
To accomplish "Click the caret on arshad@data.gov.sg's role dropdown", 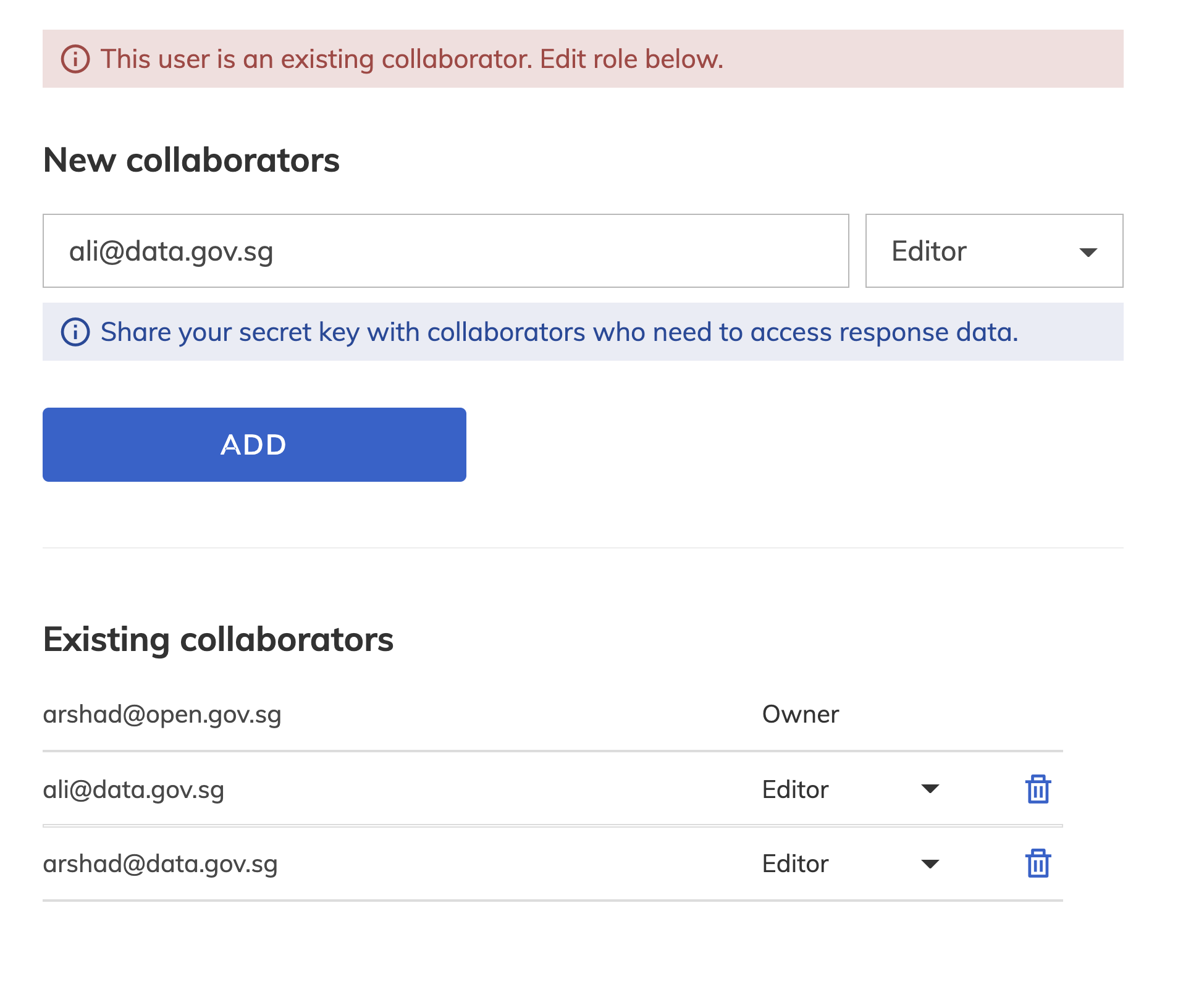I will tap(930, 864).
